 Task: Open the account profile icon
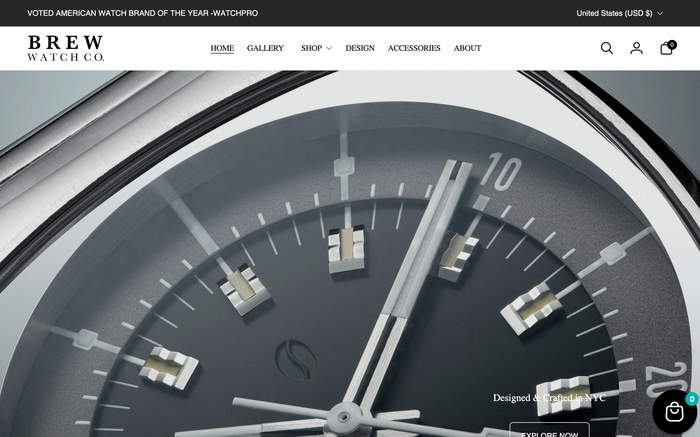637,48
